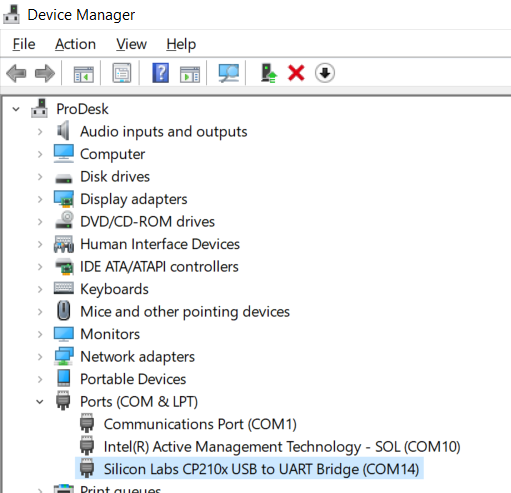511x493 pixels.
Task: Scan for hardware changes monitor icon
Action: [x=229, y=73]
